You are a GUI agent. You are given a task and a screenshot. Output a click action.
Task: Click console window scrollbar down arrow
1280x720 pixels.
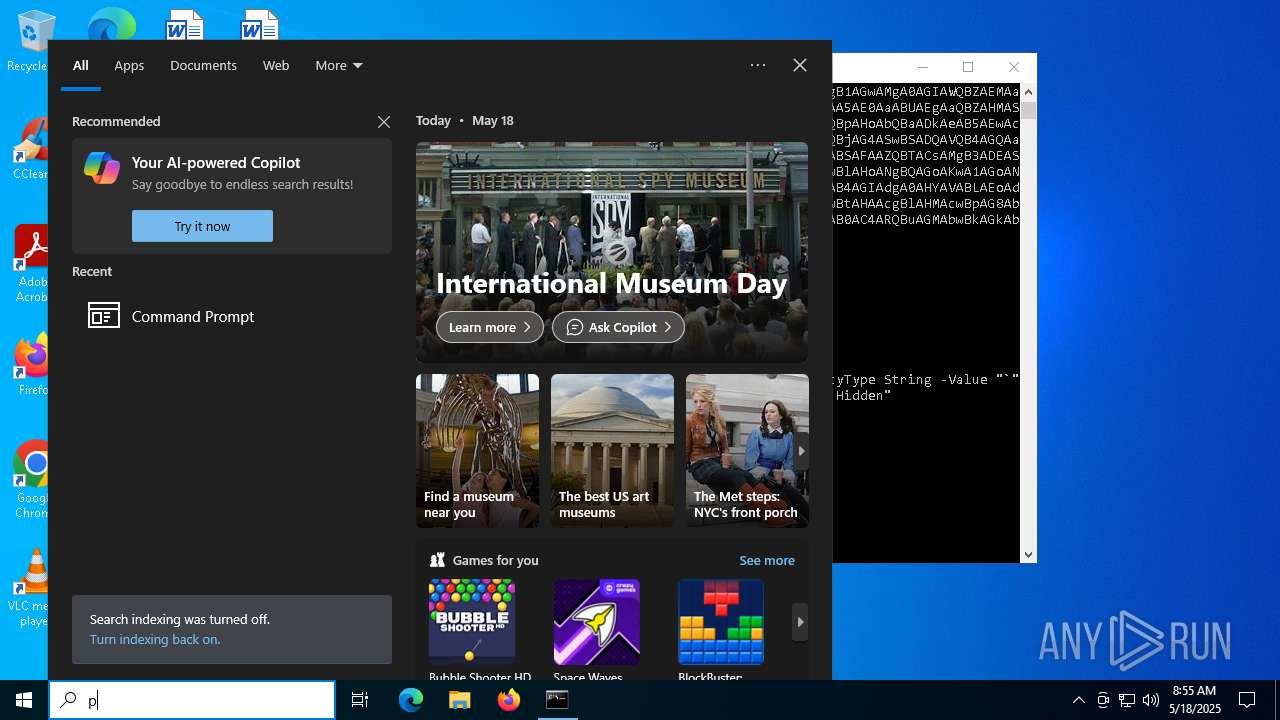[x=1028, y=554]
